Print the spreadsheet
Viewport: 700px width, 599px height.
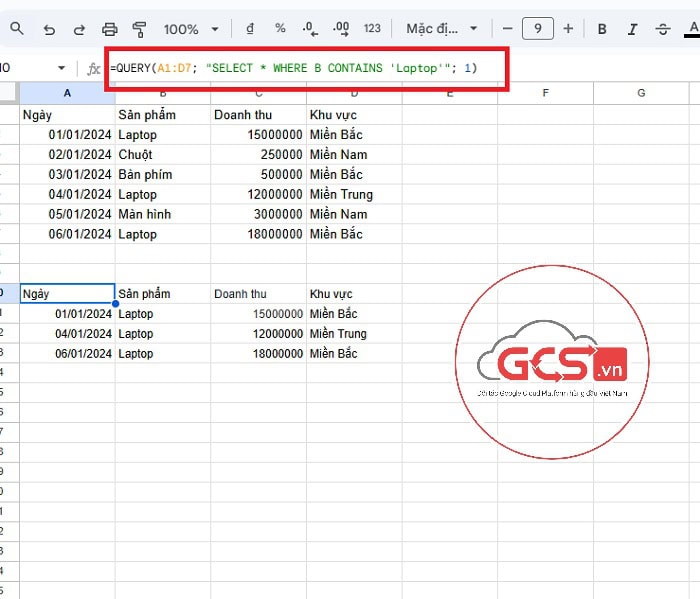[x=110, y=29]
